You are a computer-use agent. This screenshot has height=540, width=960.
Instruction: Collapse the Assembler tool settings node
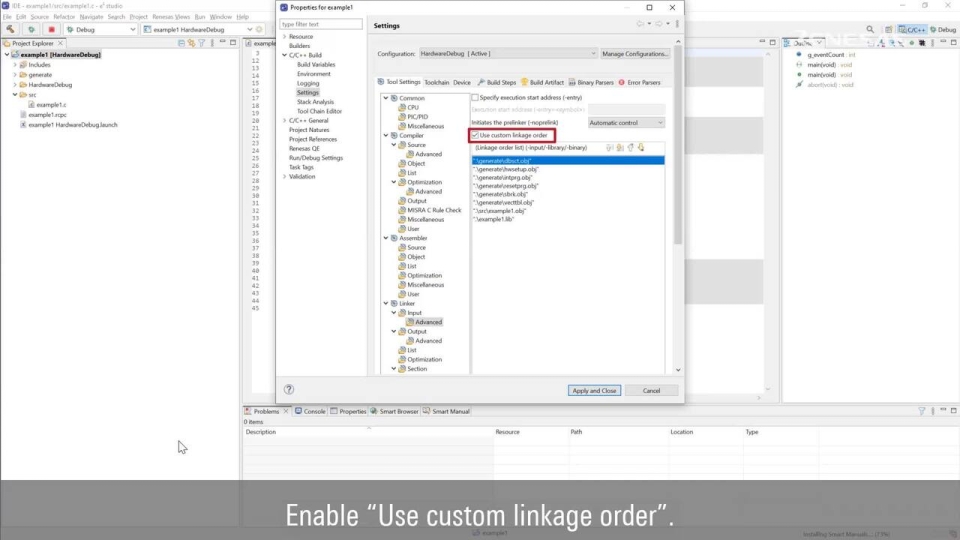tap(386, 238)
